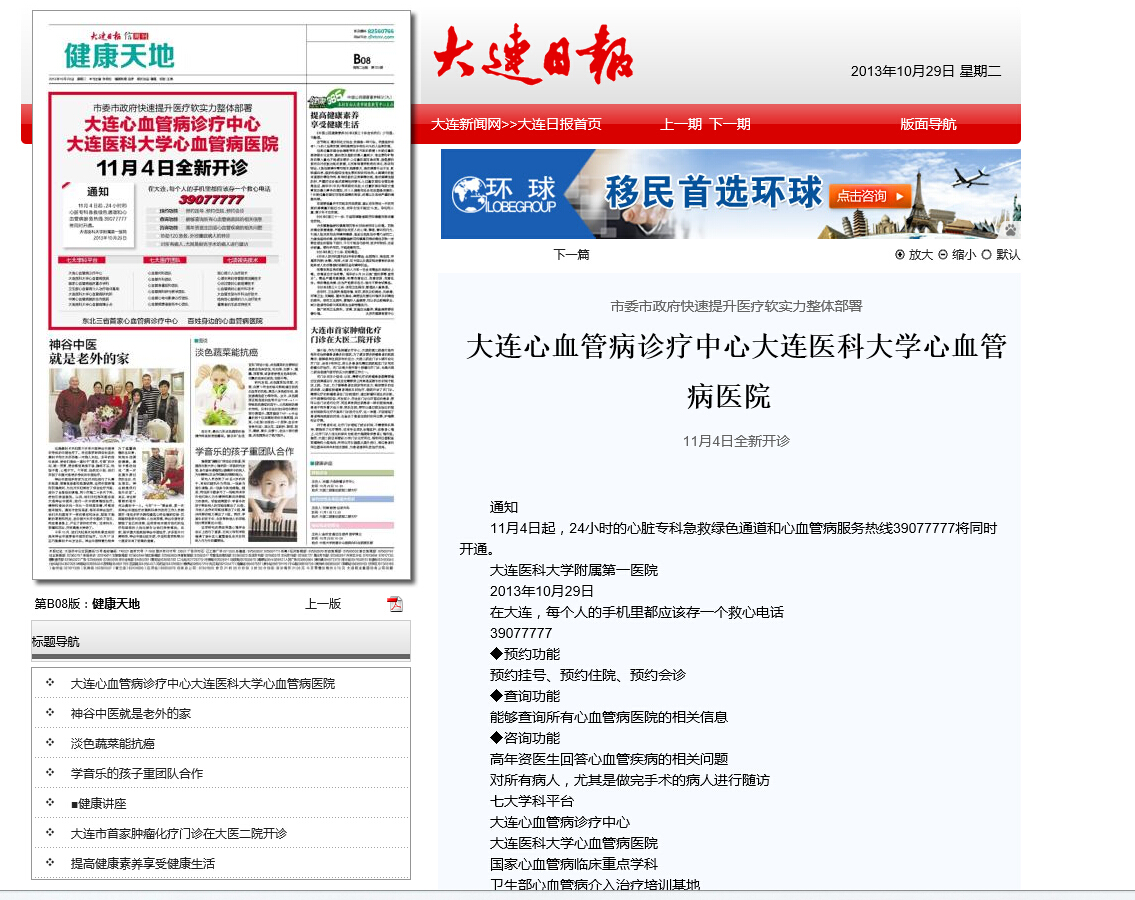This screenshot has height=900, width=1135.
Task: Click the 点击咨询 banner button
Action: (x=872, y=196)
